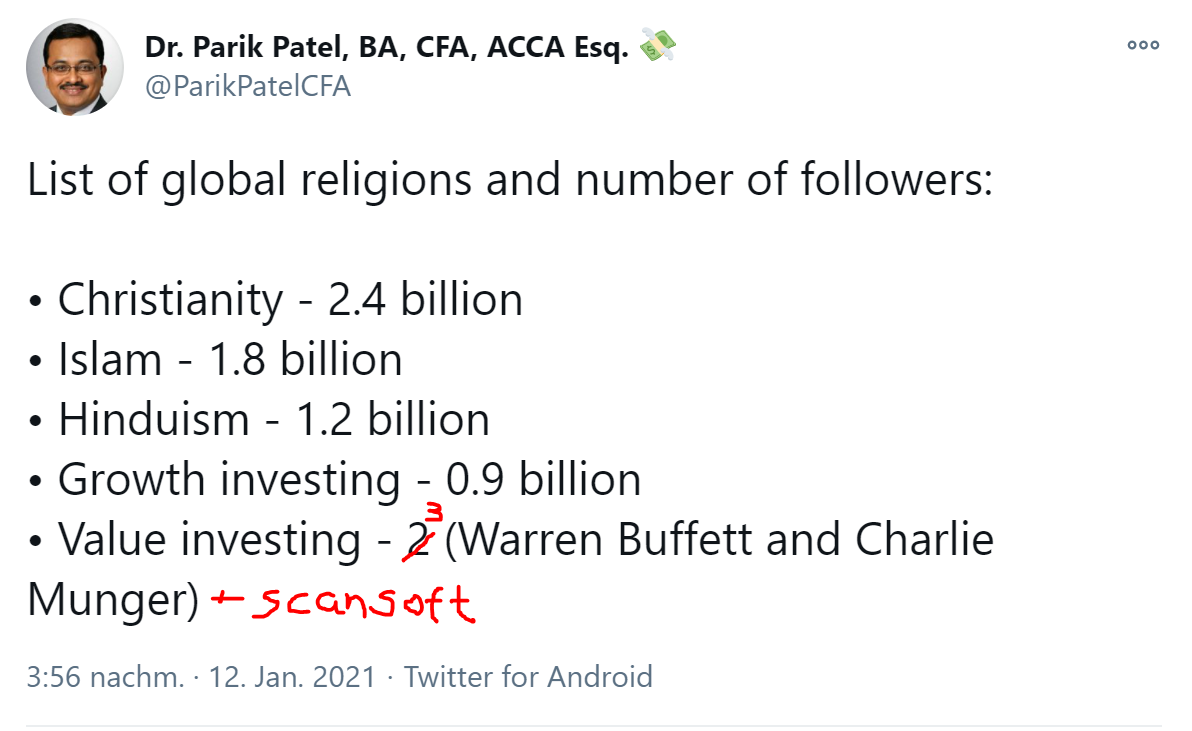Click the crossed-out number 2
Screen dimensions: 1192x731
(416, 541)
